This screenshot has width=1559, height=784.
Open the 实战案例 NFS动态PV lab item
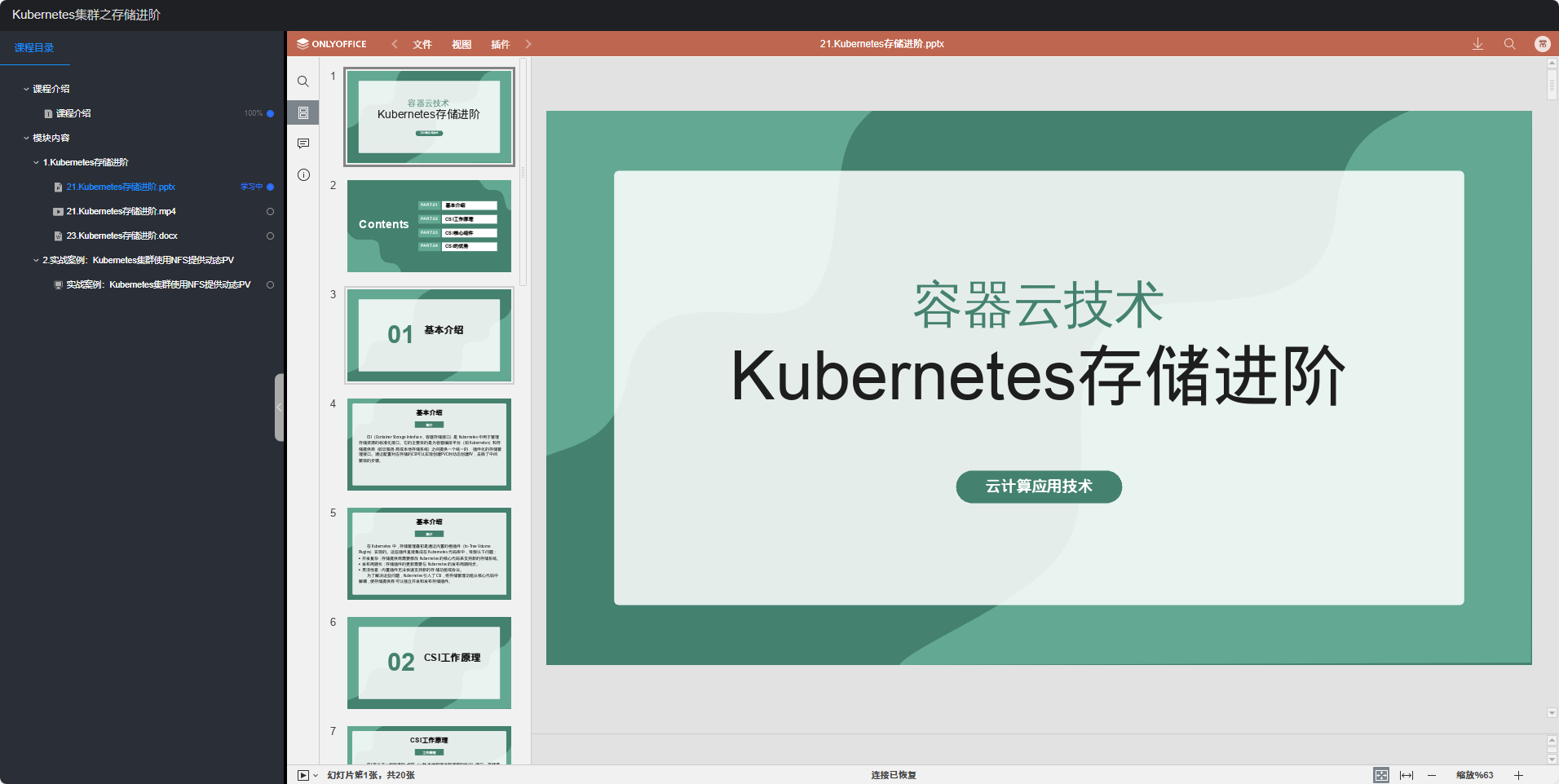(x=158, y=284)
